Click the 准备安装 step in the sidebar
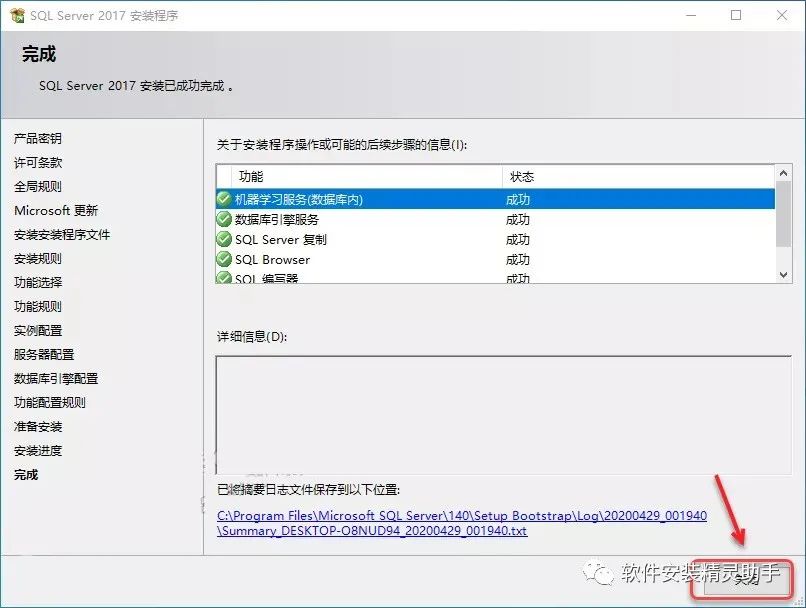The height and width of the screenshot is (608, 806). (x=38, y=427)
